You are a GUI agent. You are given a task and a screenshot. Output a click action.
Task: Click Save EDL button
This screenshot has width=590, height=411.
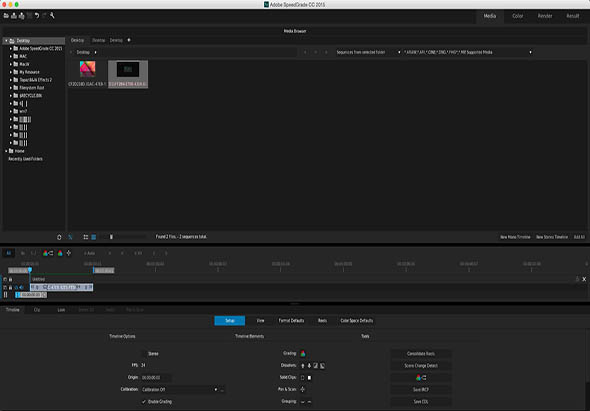421,402
